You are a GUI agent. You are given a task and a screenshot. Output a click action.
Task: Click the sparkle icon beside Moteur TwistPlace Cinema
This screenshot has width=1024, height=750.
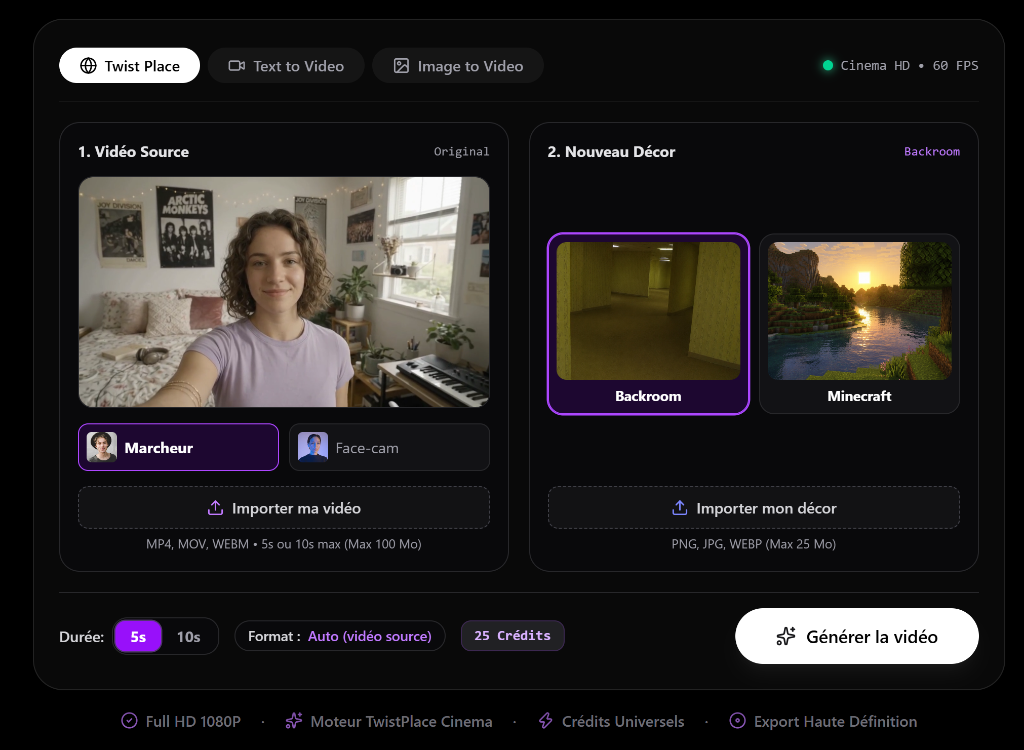294,721
